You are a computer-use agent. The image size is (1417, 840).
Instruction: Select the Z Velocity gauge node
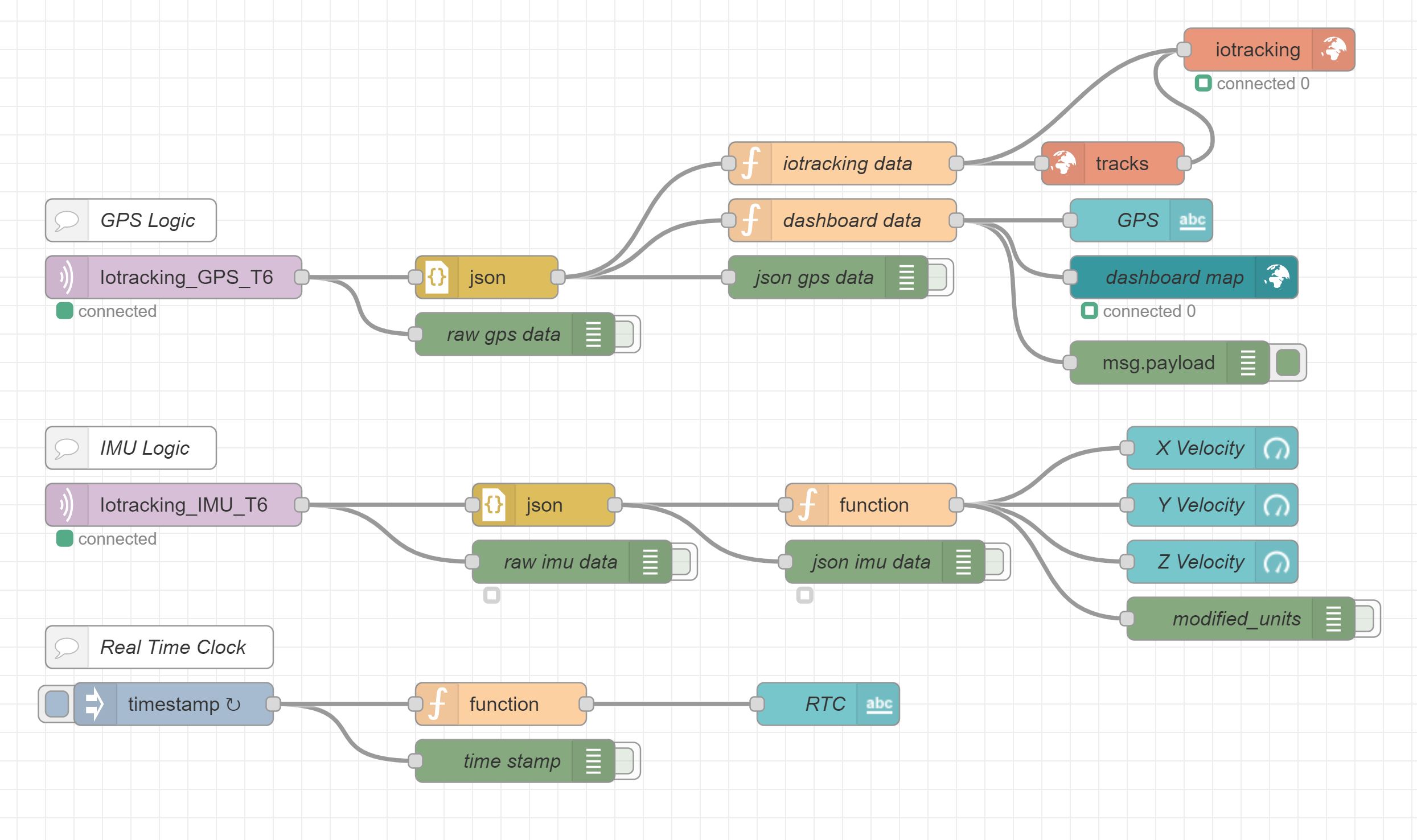pyautogui.click(x=1200, y=562)
